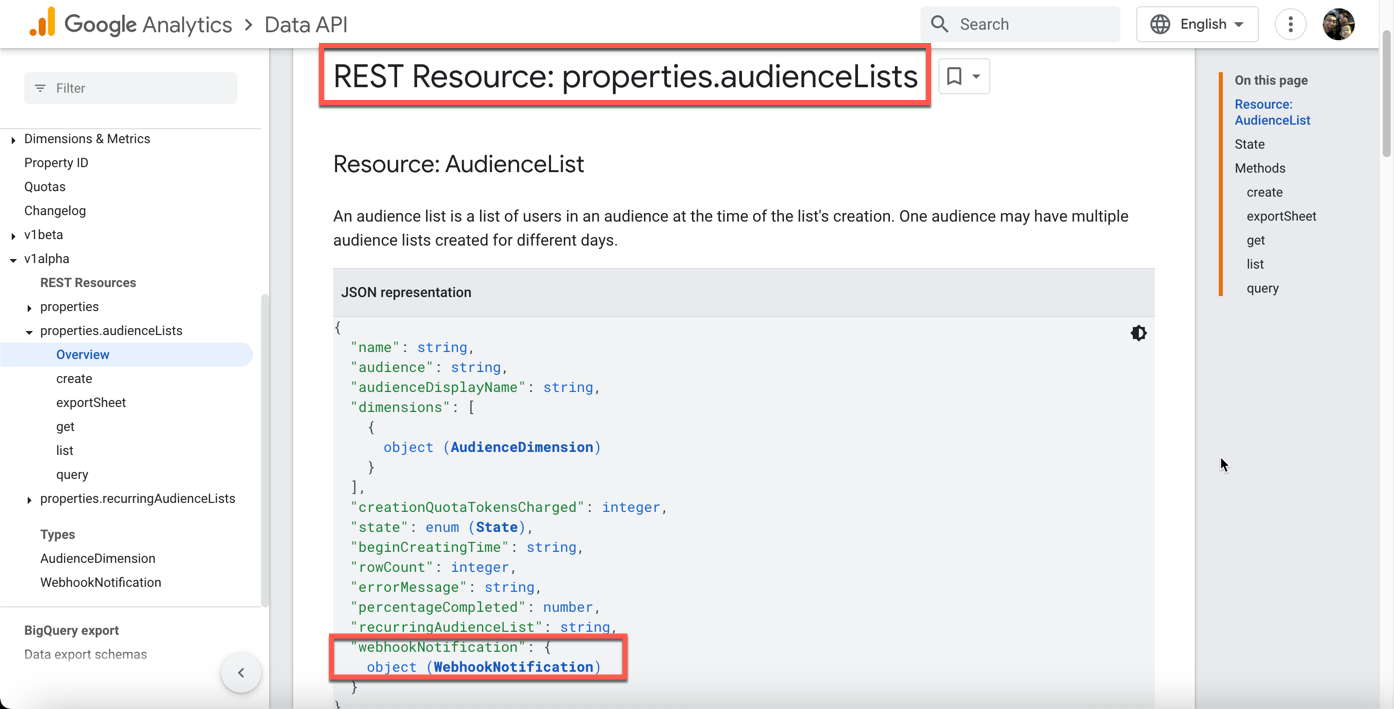1394x709 pixels.
Task: Open the bookmark dropdown arrow
Action: 976,77
